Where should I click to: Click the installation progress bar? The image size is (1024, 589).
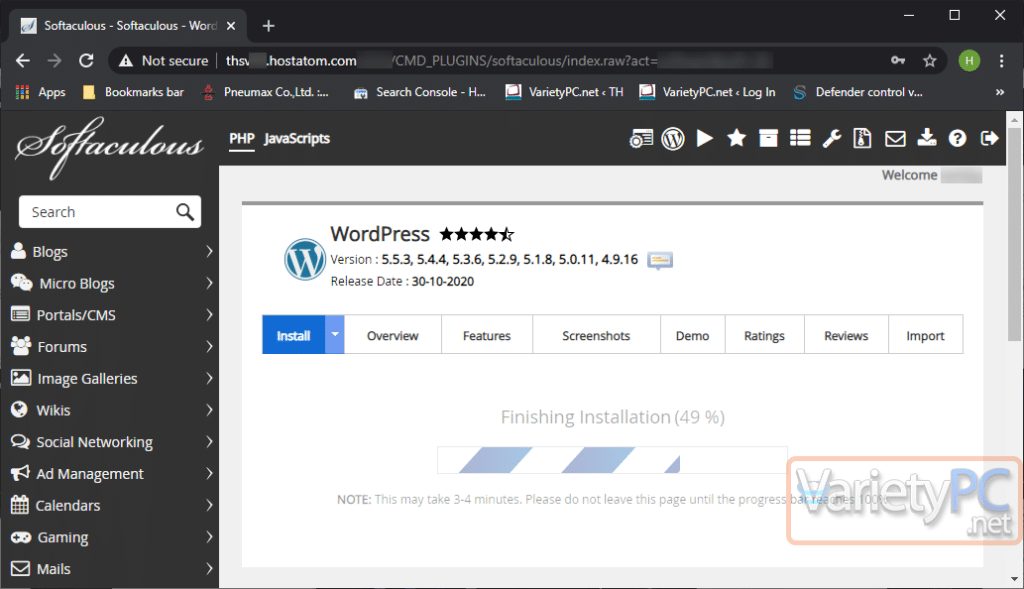612,460
